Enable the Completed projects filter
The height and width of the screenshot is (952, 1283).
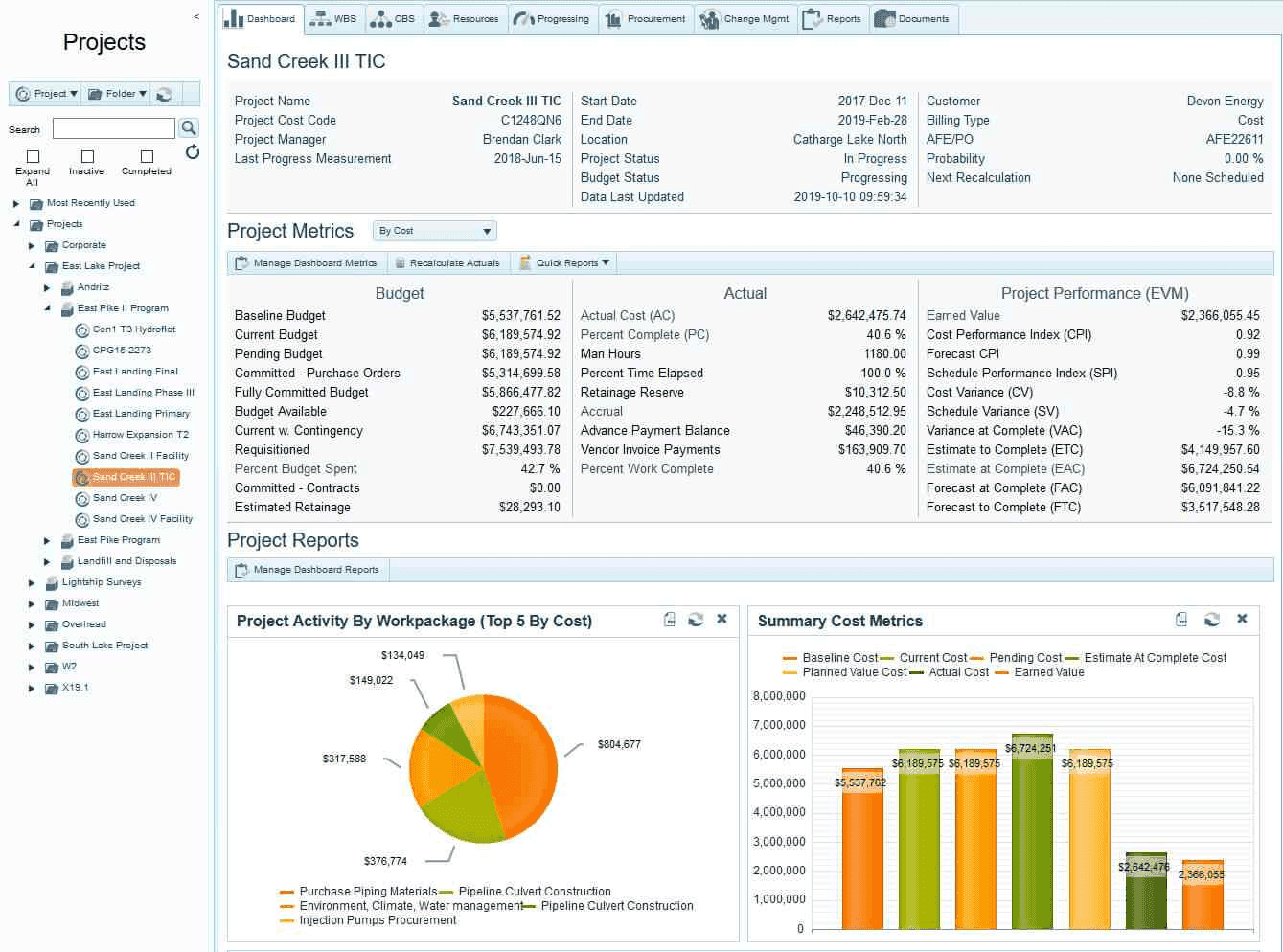[x=145, y=154]
